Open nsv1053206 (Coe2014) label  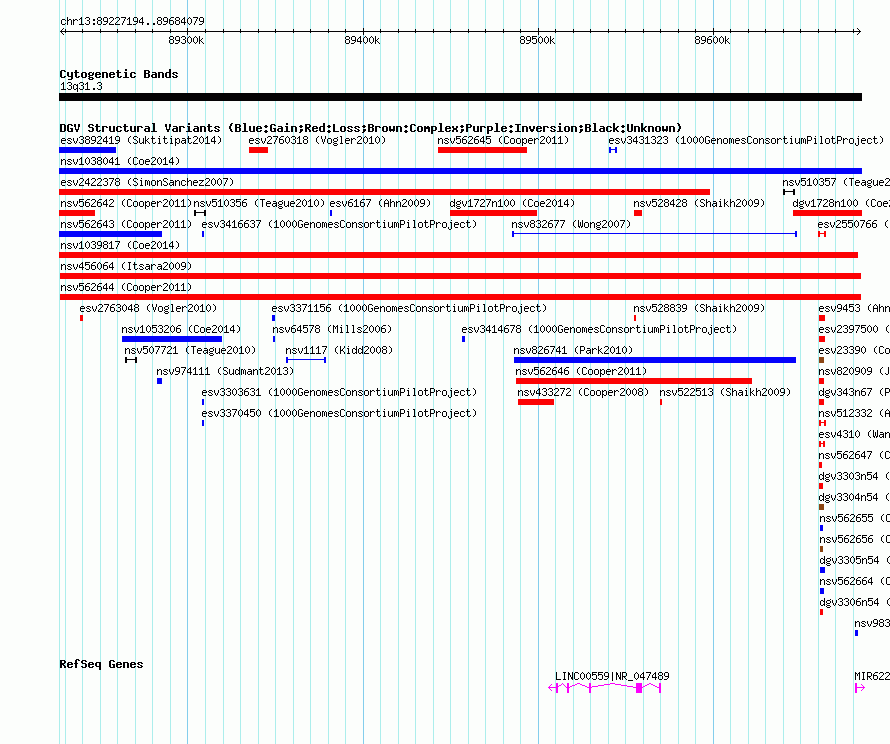181,329
